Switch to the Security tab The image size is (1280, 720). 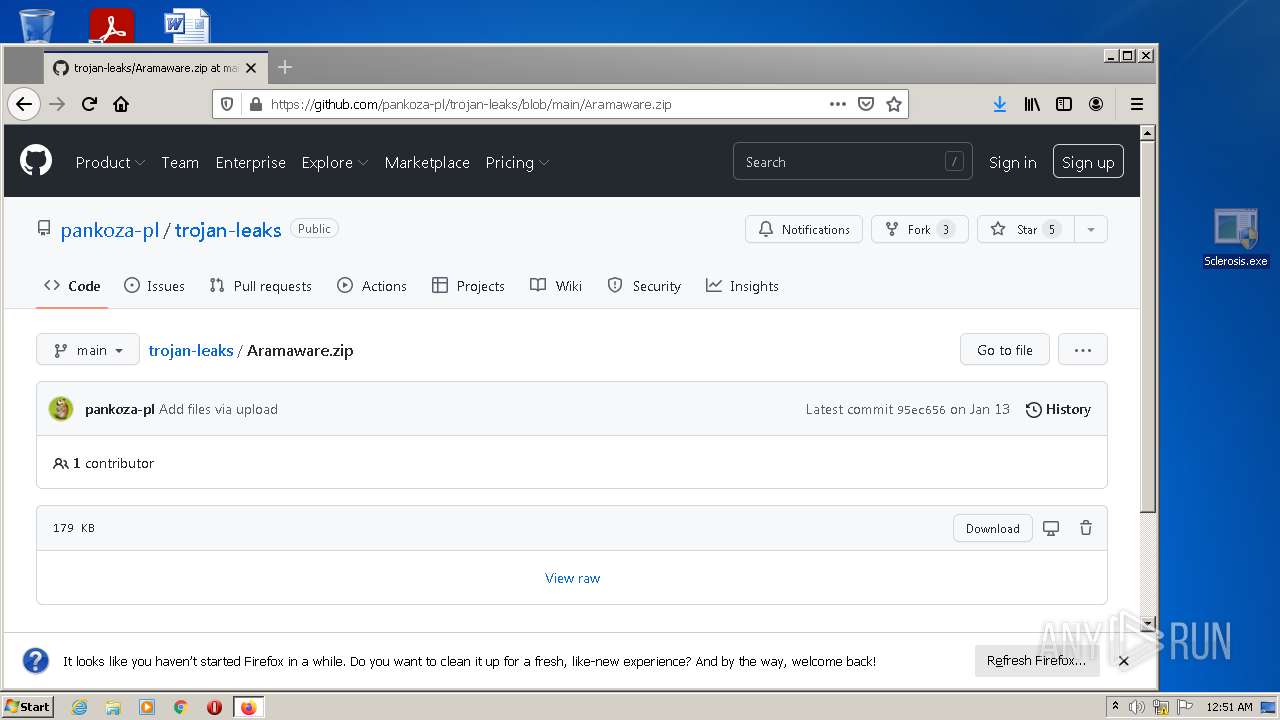click(644, 286)
